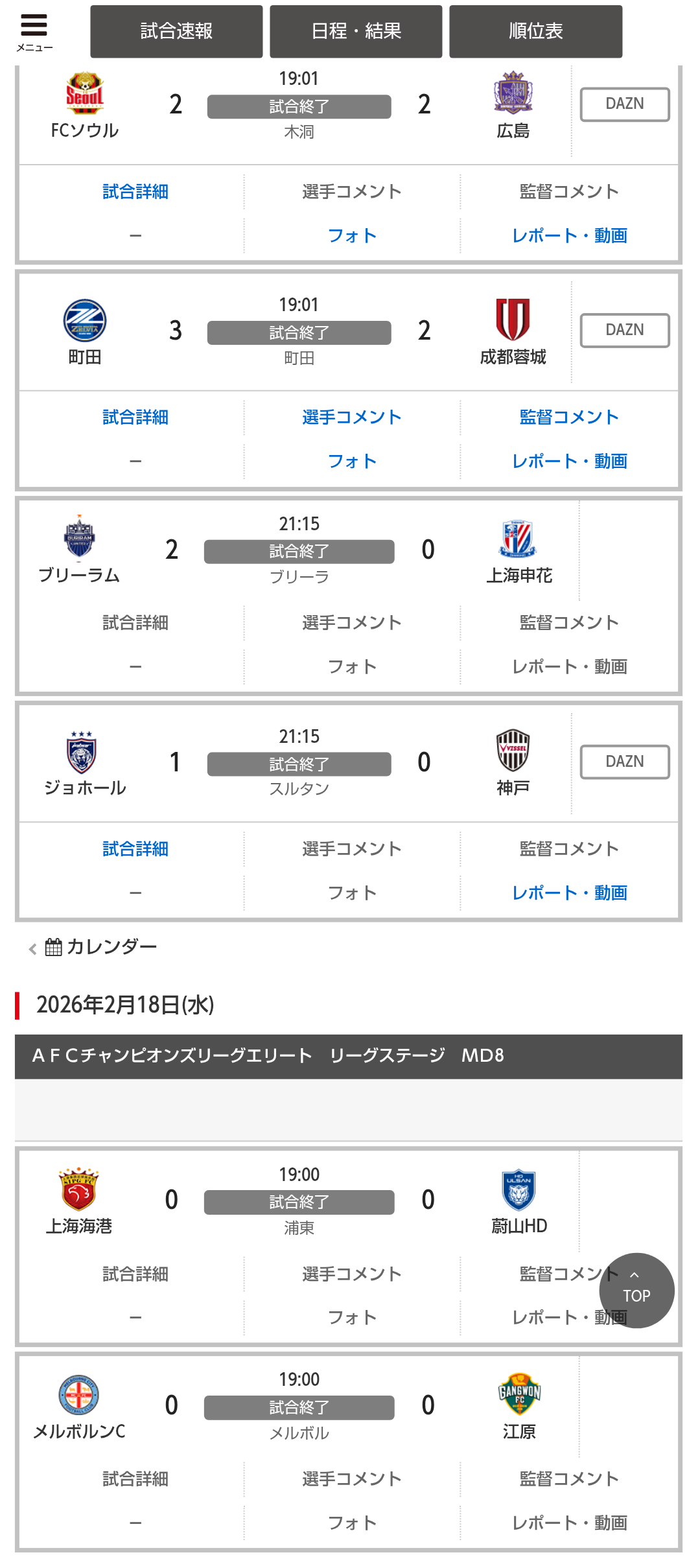This screenshot has width=700, height=1568.
Task: Click the DAZN button for FCソウル match
Action: coord(624,104)
